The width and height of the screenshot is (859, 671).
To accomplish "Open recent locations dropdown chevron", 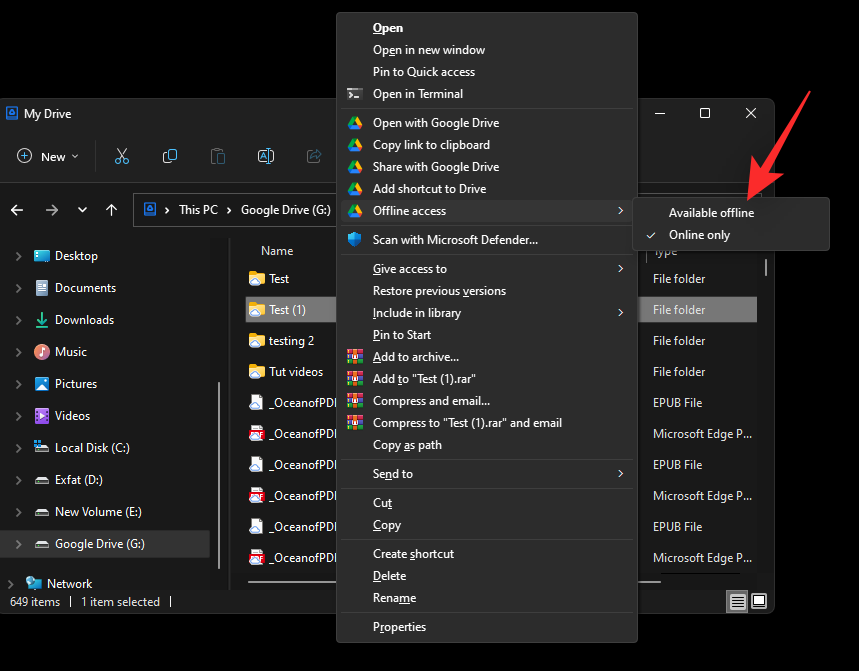I will (x=82, y=210).
